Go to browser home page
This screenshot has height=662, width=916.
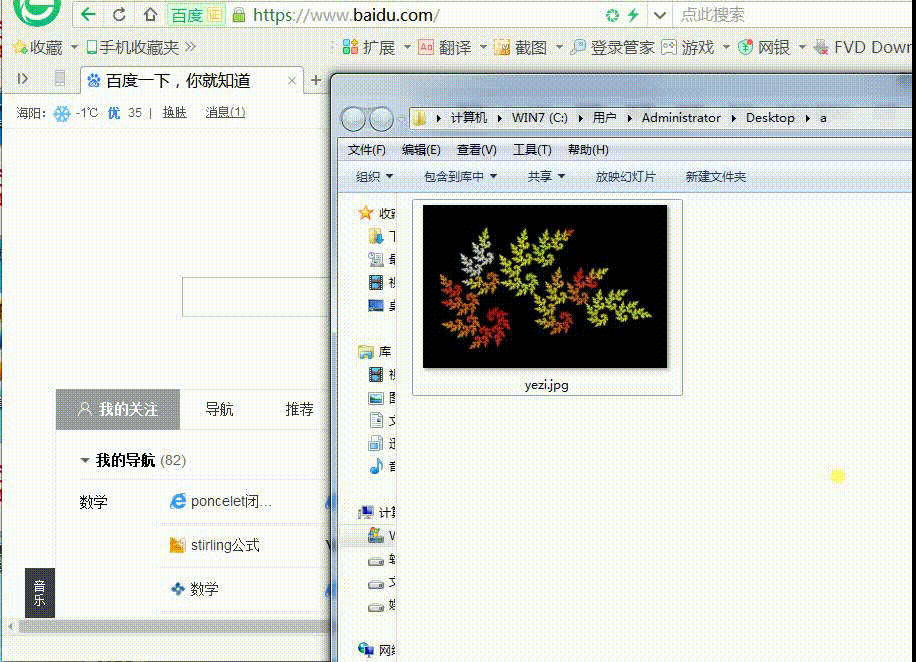click(151, 15)
